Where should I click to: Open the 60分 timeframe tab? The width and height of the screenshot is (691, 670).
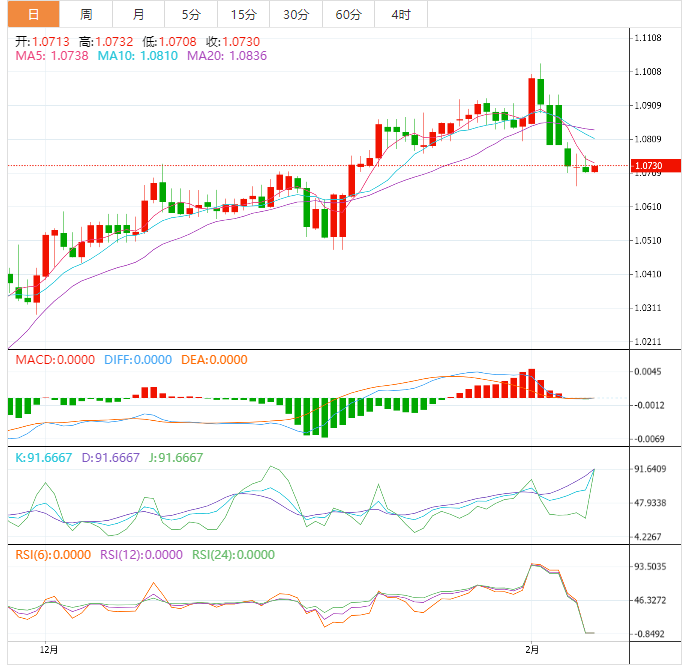(x=348, y=14)
